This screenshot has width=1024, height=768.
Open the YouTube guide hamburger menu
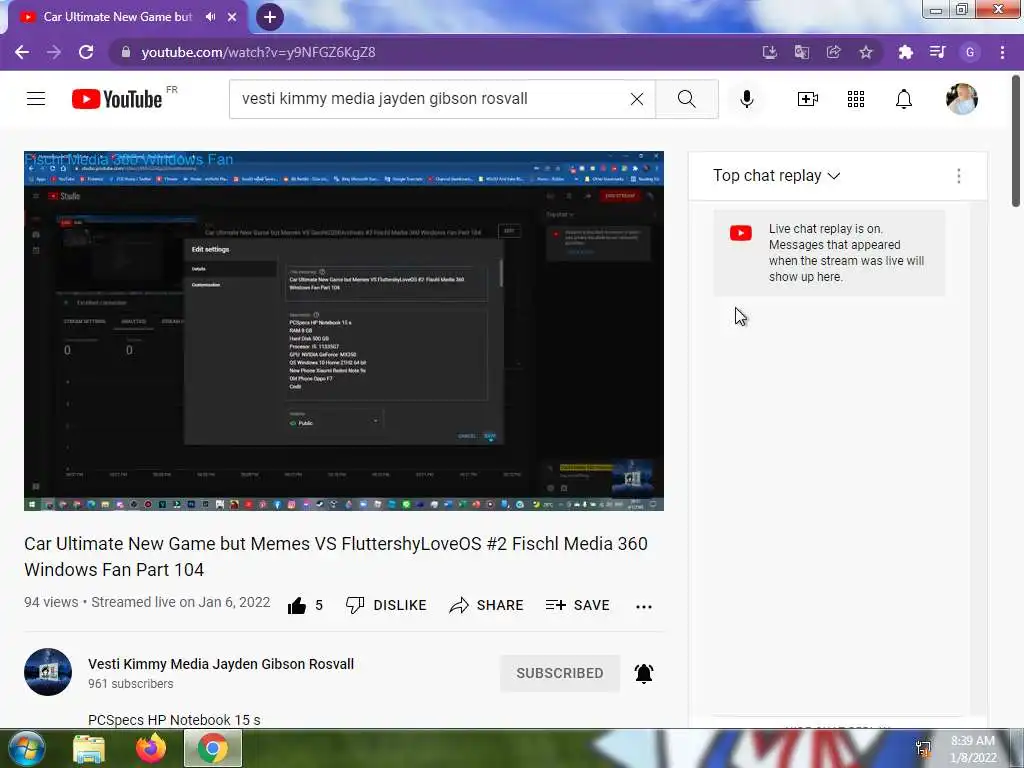pos(36,99)
